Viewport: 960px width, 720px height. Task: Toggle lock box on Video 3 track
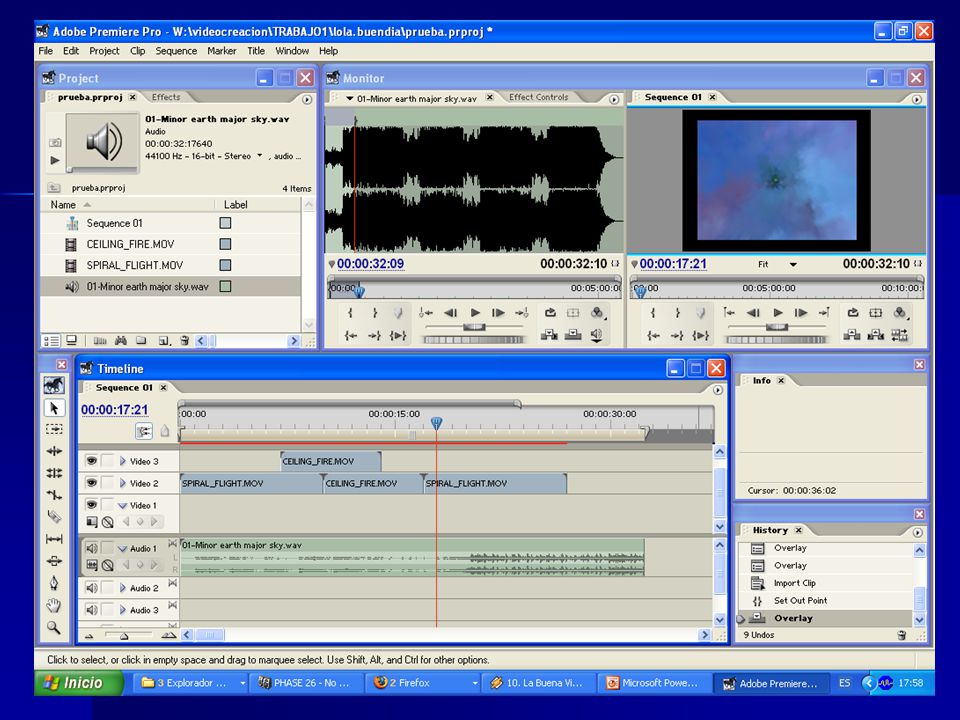[x=108, y=460]
